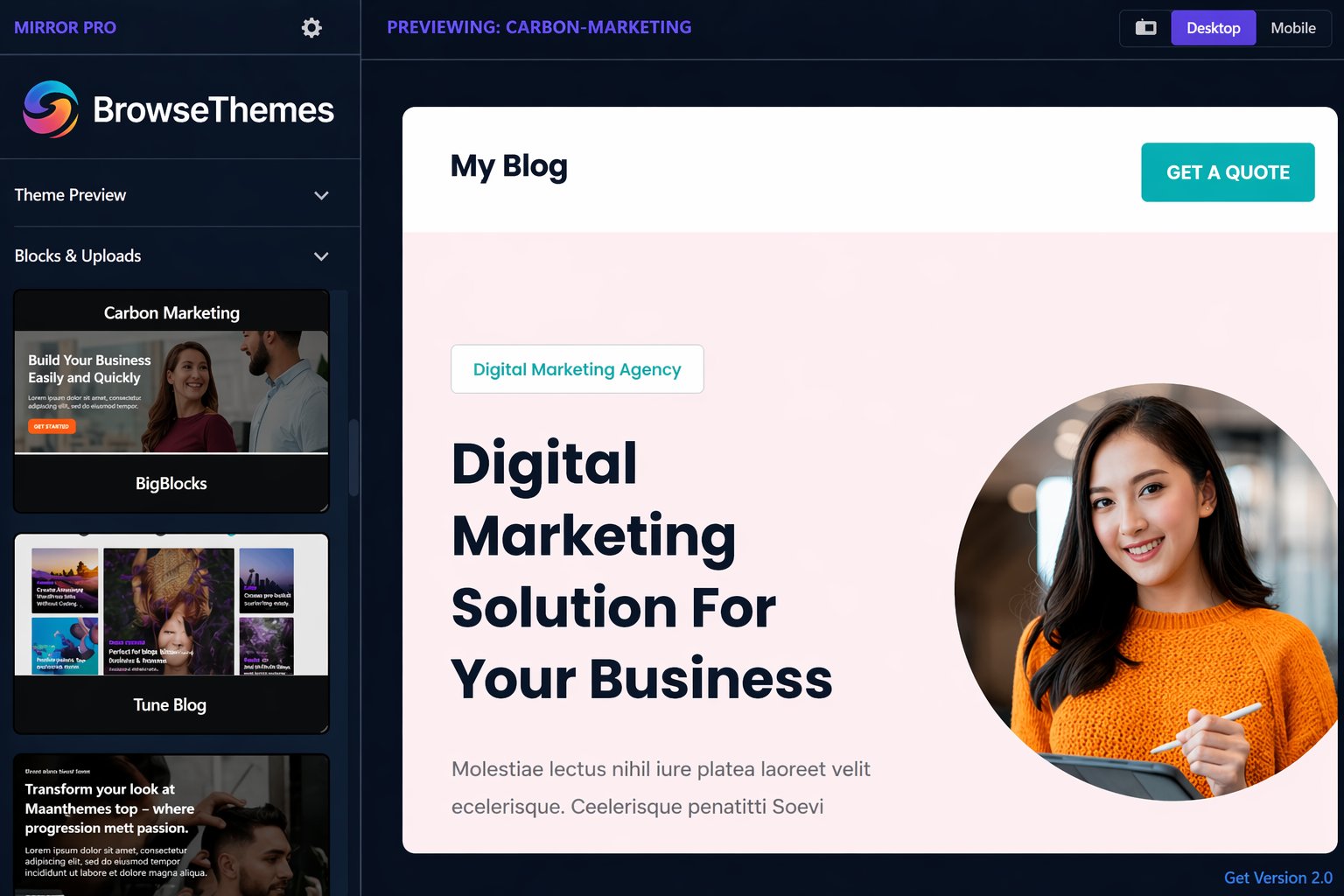Screen dimensions: 1344x896
Task: Expand the Blocks & Uploads chevron
Action: (321, 256)
